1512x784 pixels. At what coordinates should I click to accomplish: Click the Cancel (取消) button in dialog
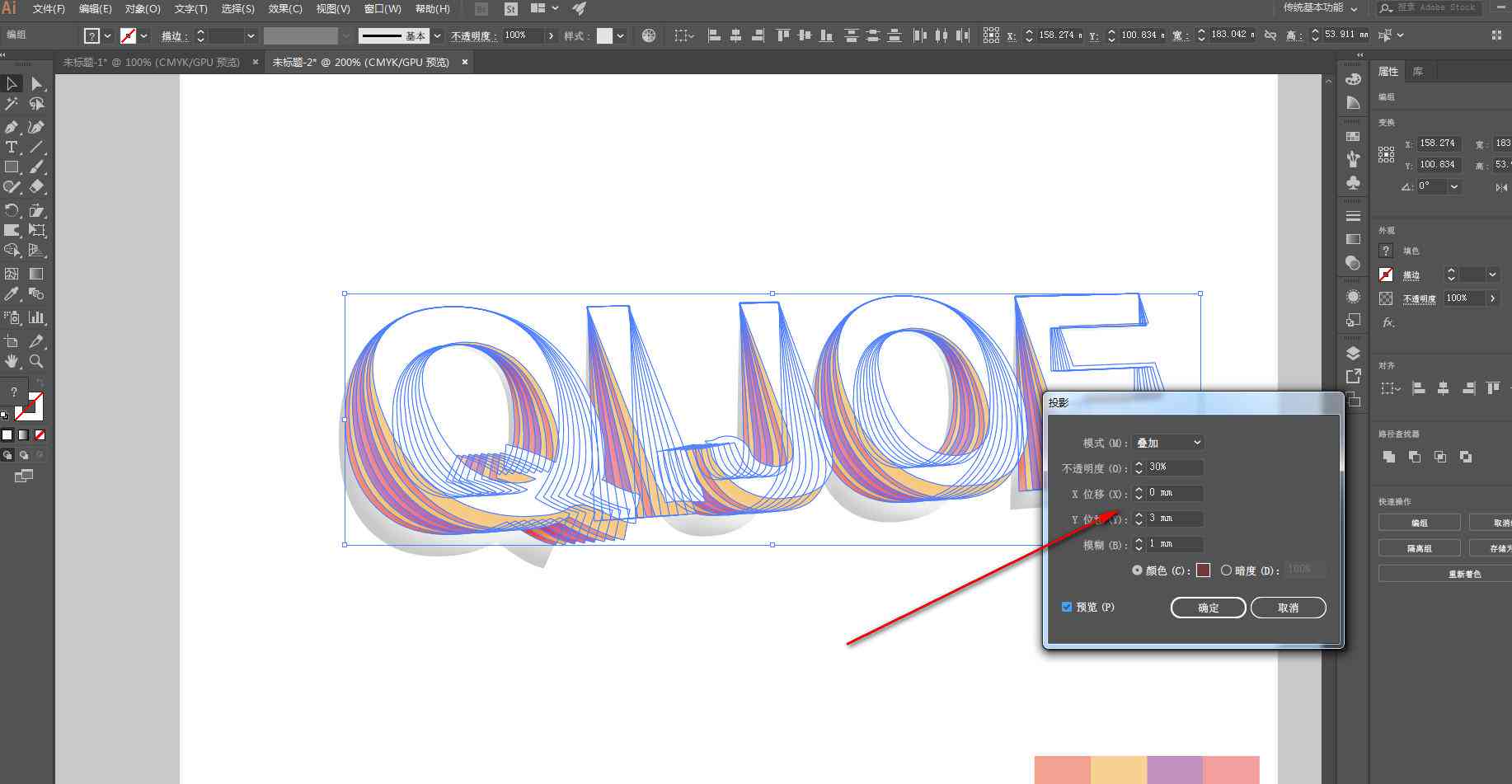pyautogui.click(x=1288, y=608)
